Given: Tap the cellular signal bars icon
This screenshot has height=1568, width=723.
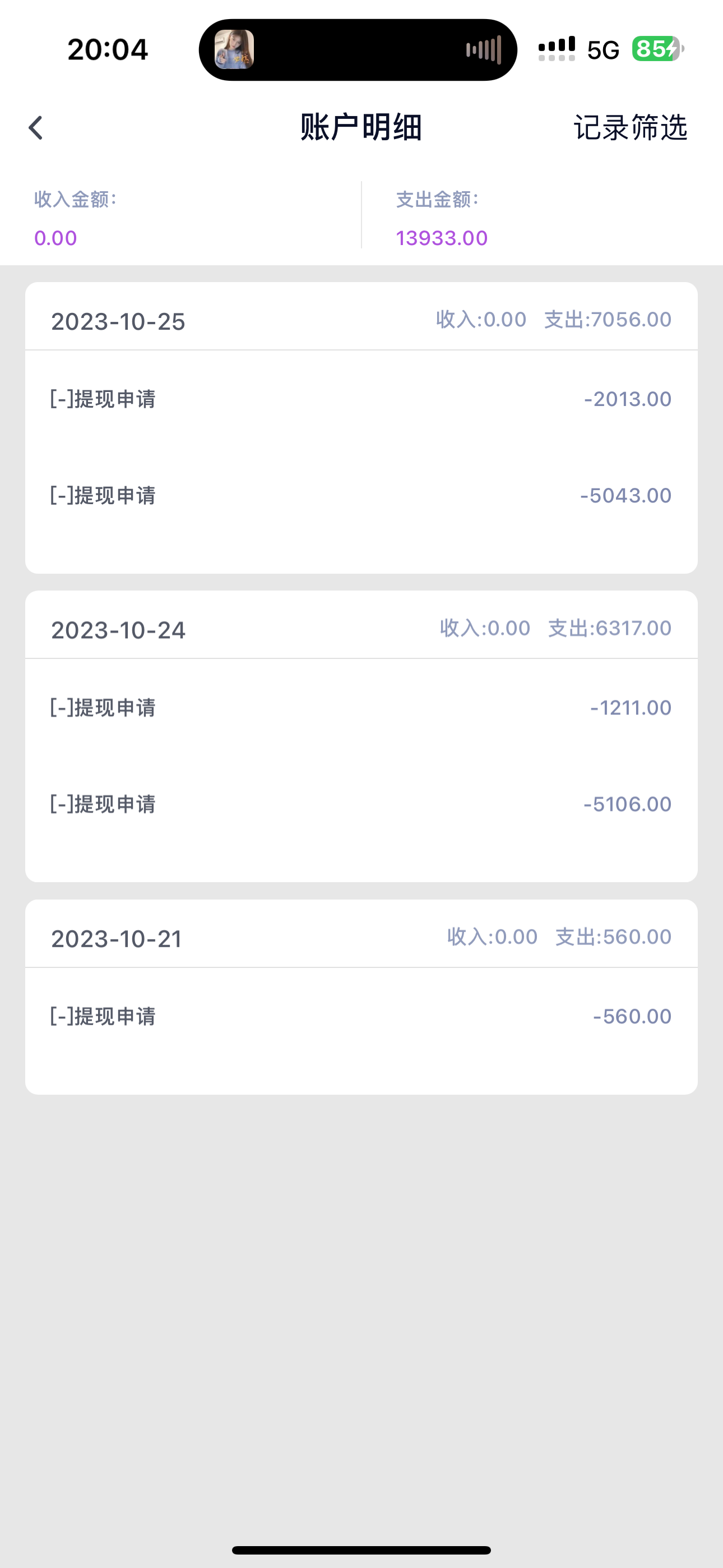Looking at the screenshot, I should point(556,49).
